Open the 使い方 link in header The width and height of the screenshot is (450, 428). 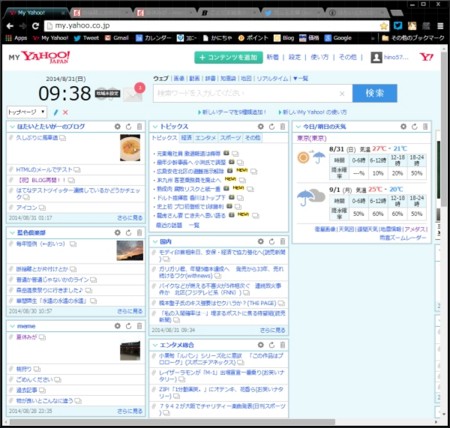coord(319,57)
